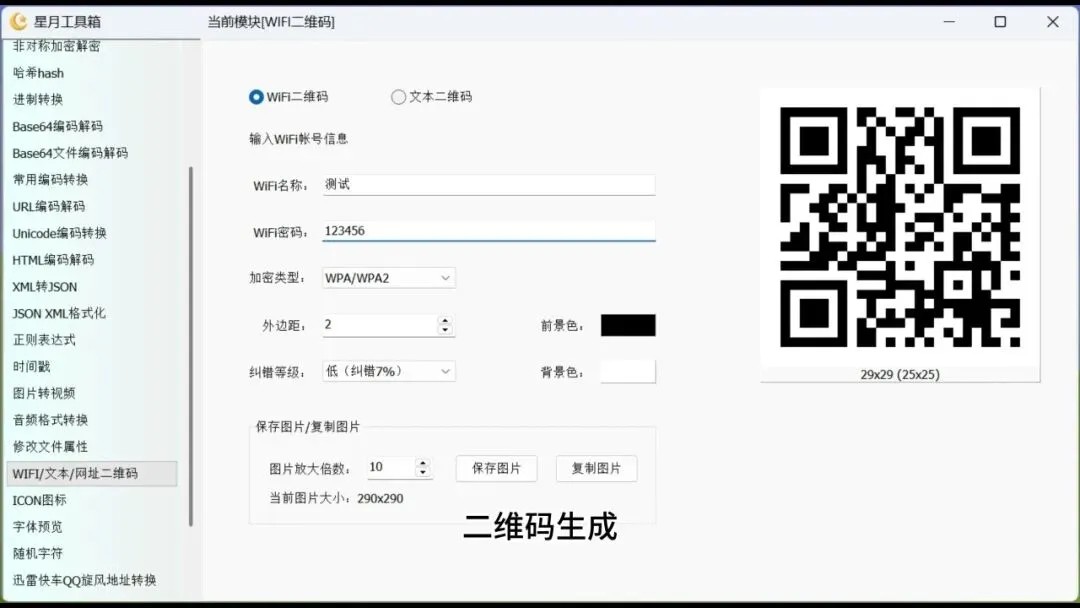The image size is (1080, 608).
Task: Select URL编码解码 module
Action: tap(48, 207)
